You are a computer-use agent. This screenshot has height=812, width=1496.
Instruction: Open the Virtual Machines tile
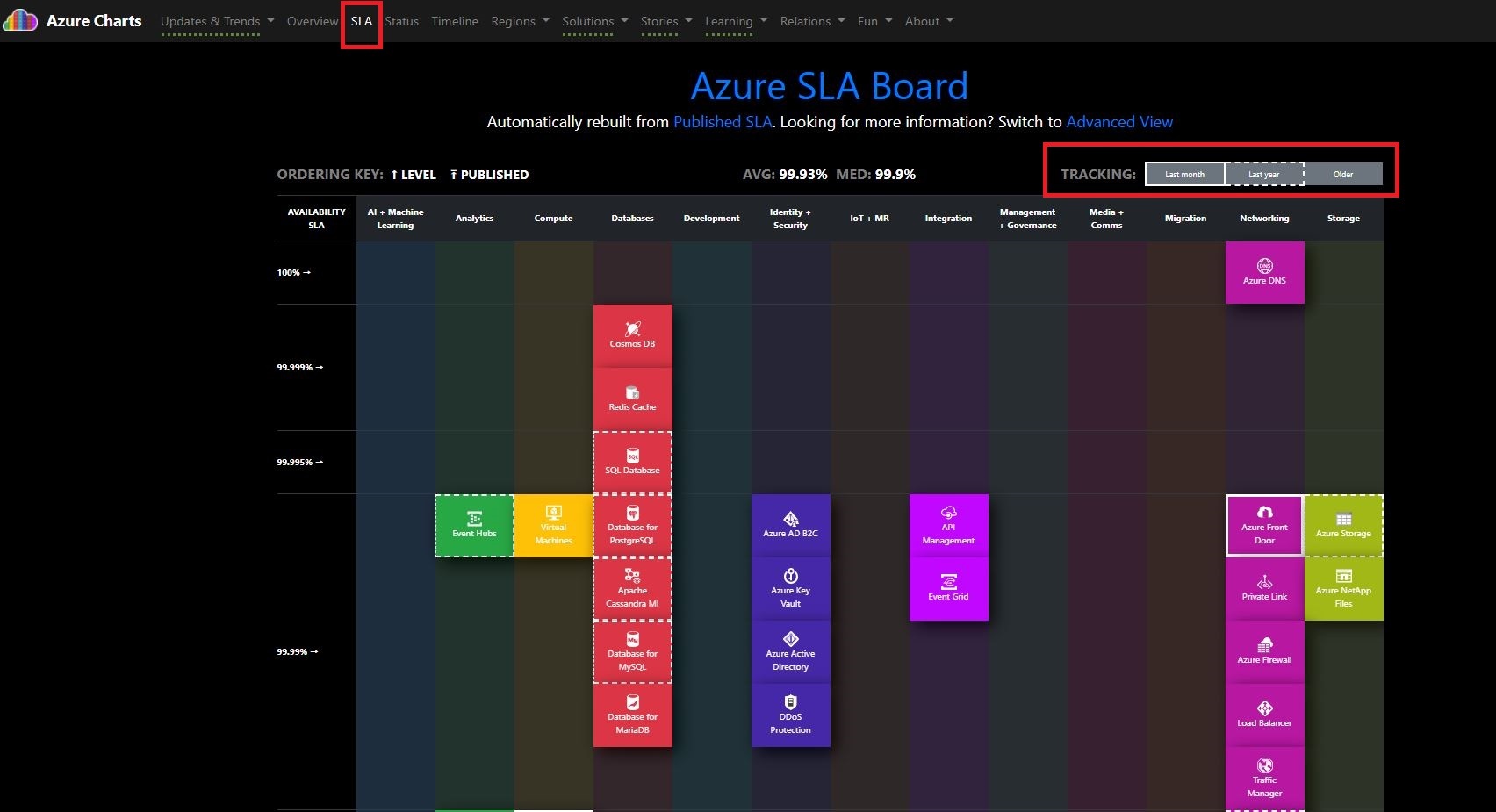[553, 525]
